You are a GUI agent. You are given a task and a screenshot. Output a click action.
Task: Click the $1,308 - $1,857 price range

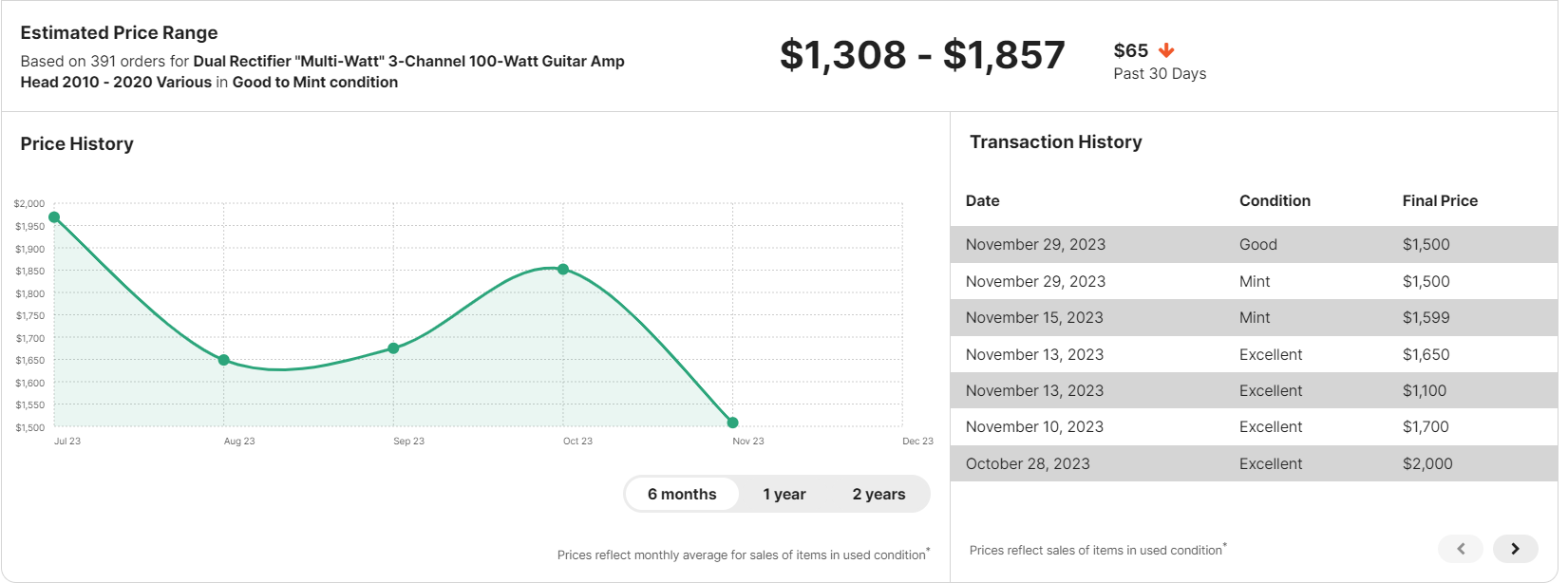pos(921,55)
